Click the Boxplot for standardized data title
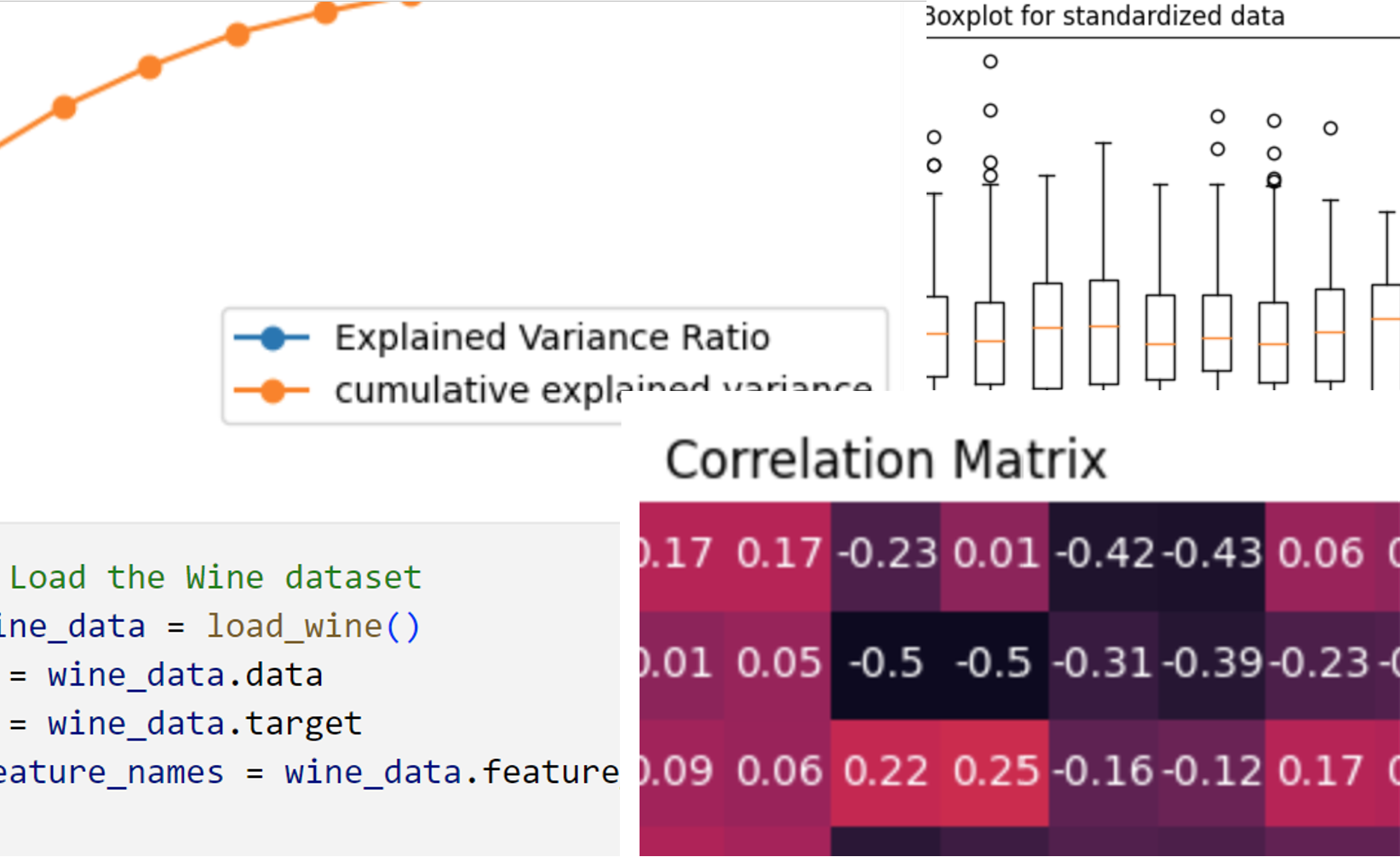This screenshot has height=857, width=1400. 1105,16
